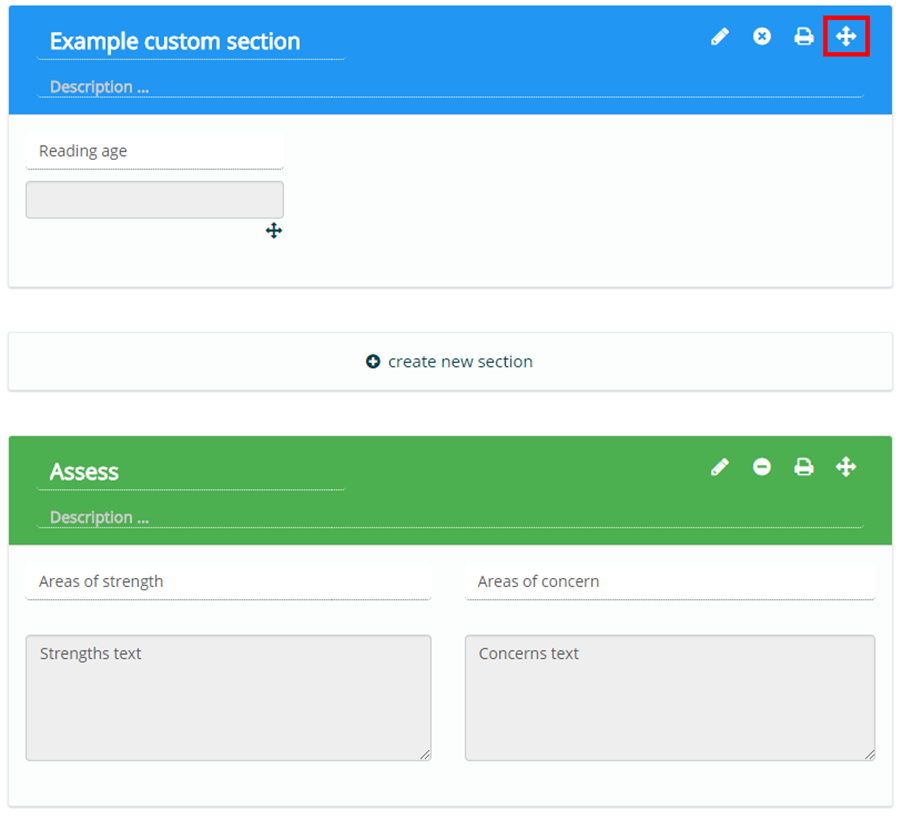Viewport: 902px width, 820px height.
Task: Click inside the Concerns text area
Action: (669, 698)
